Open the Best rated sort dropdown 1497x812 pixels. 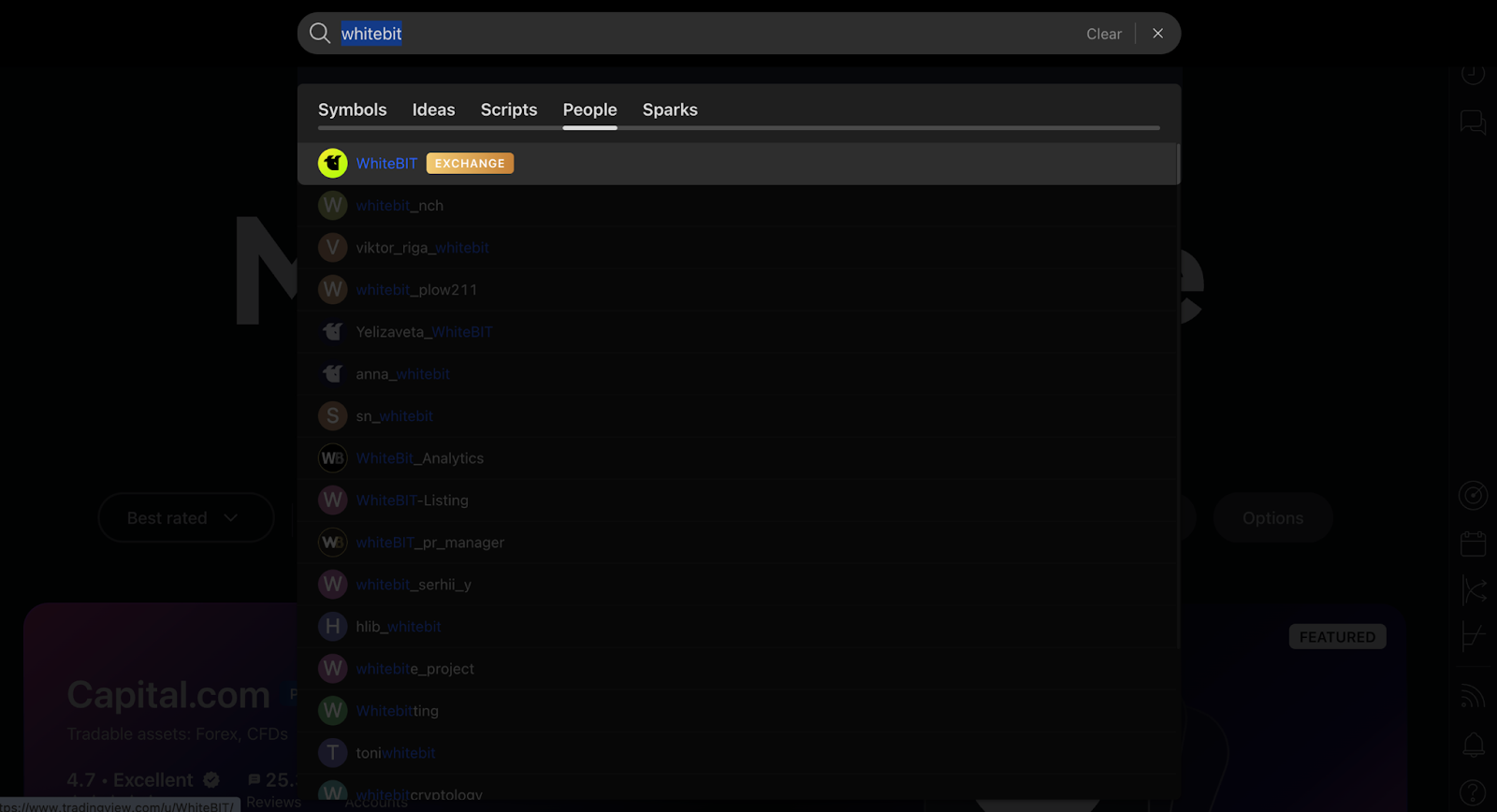coord(185,517)
